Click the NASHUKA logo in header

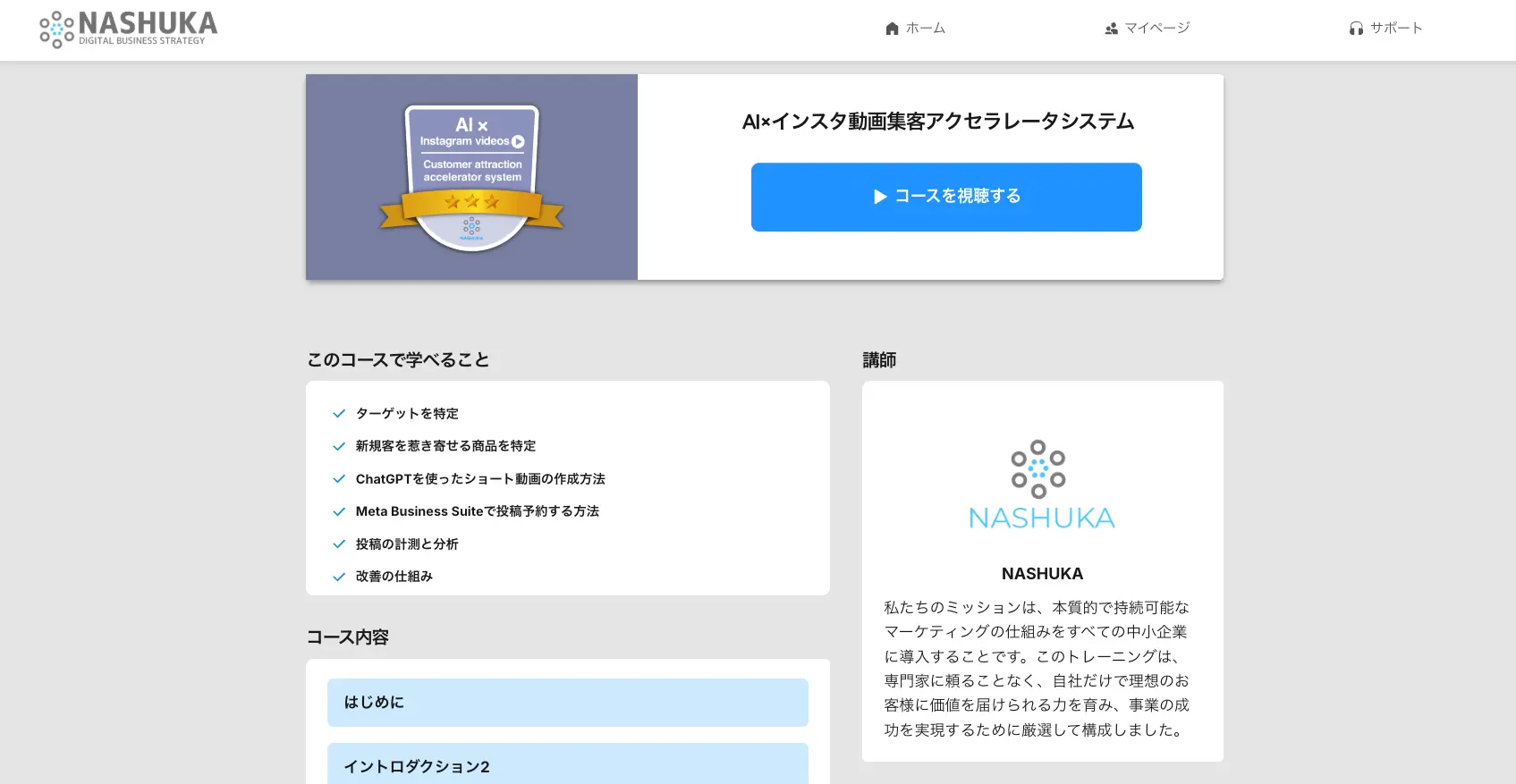tap(129, 30)
